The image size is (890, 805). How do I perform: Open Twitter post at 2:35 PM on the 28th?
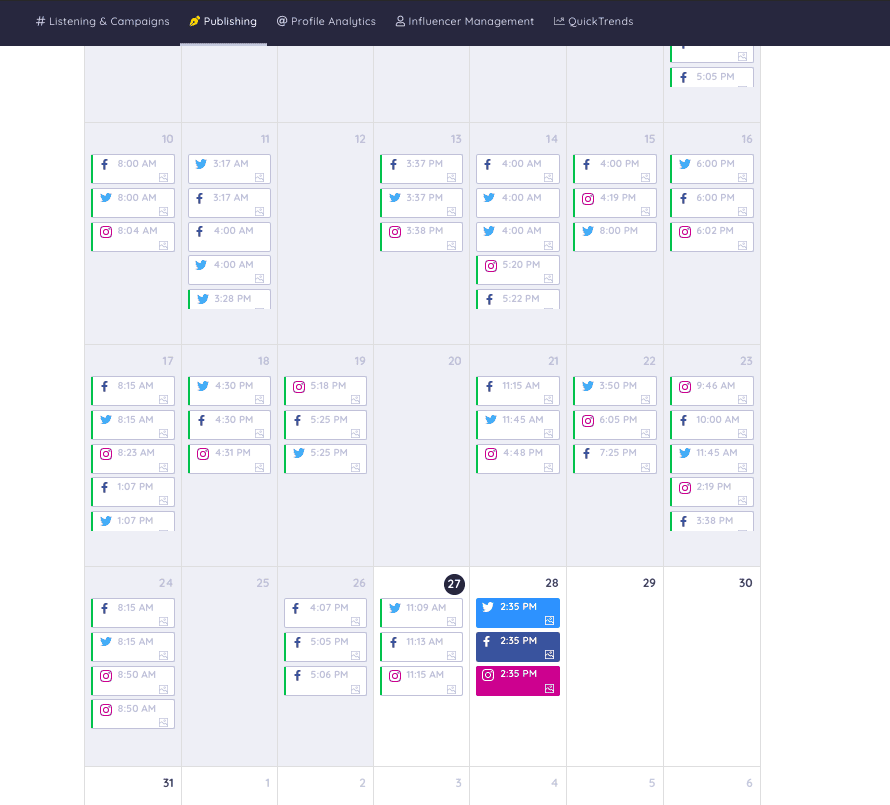tap(518, 613)
